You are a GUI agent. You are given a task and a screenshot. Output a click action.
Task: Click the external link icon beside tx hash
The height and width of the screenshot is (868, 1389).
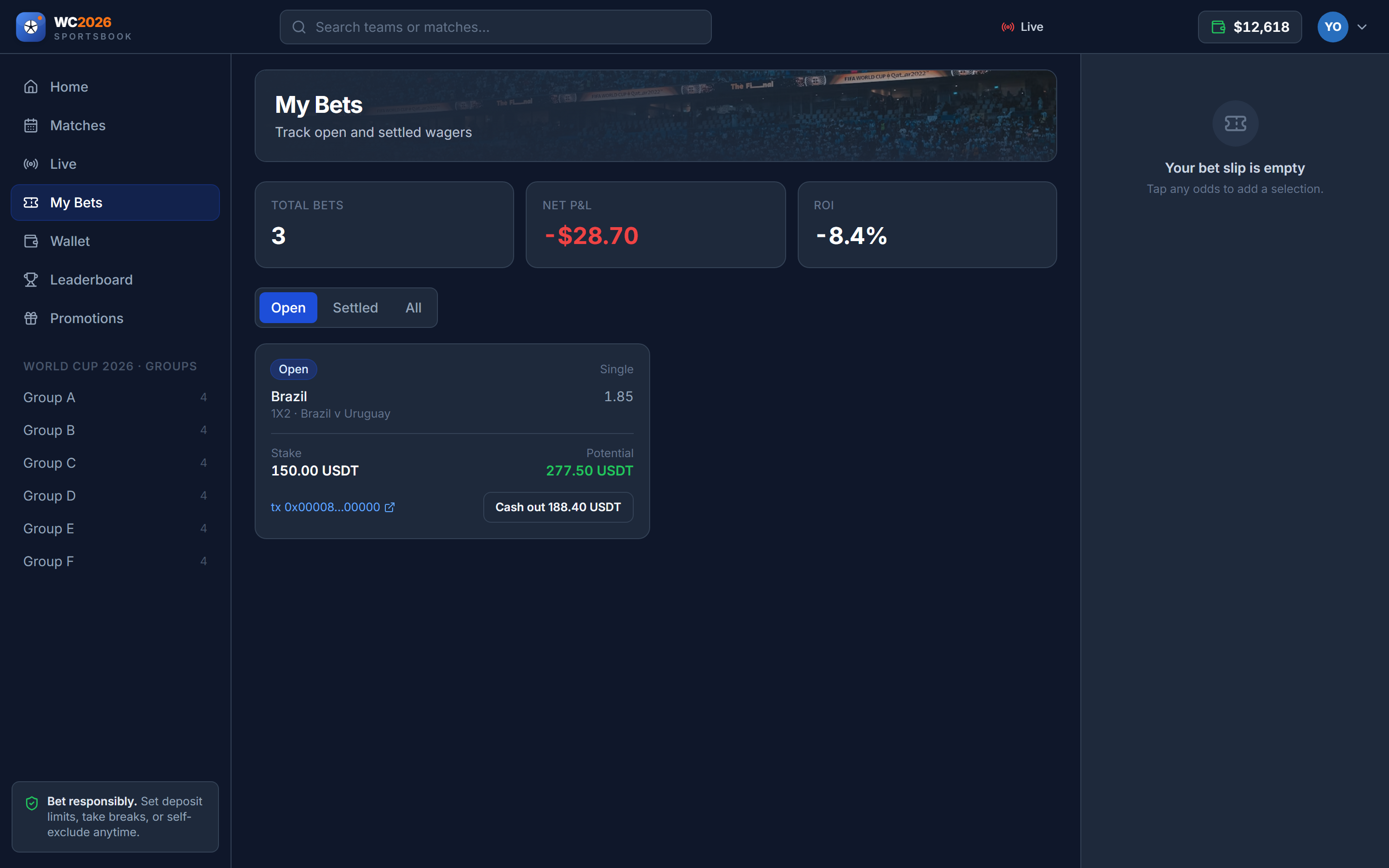tap(389, 507)
